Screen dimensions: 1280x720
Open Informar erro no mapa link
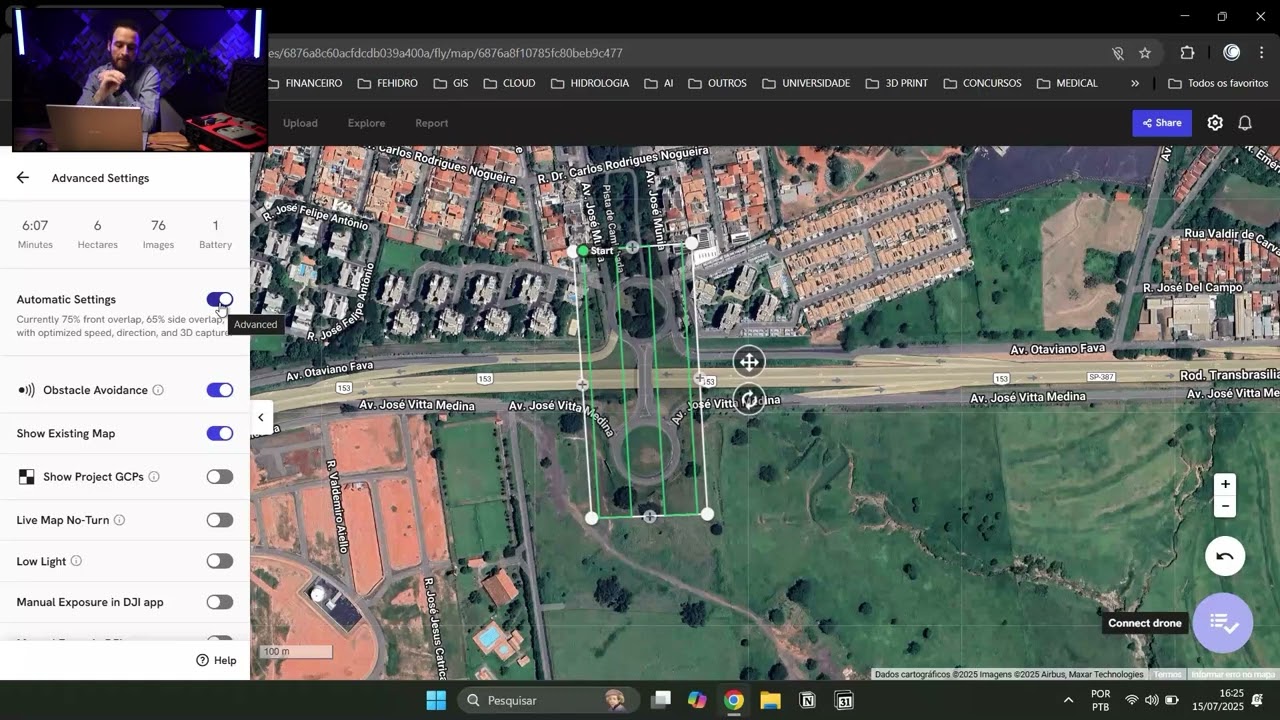tap(1233, 674)
